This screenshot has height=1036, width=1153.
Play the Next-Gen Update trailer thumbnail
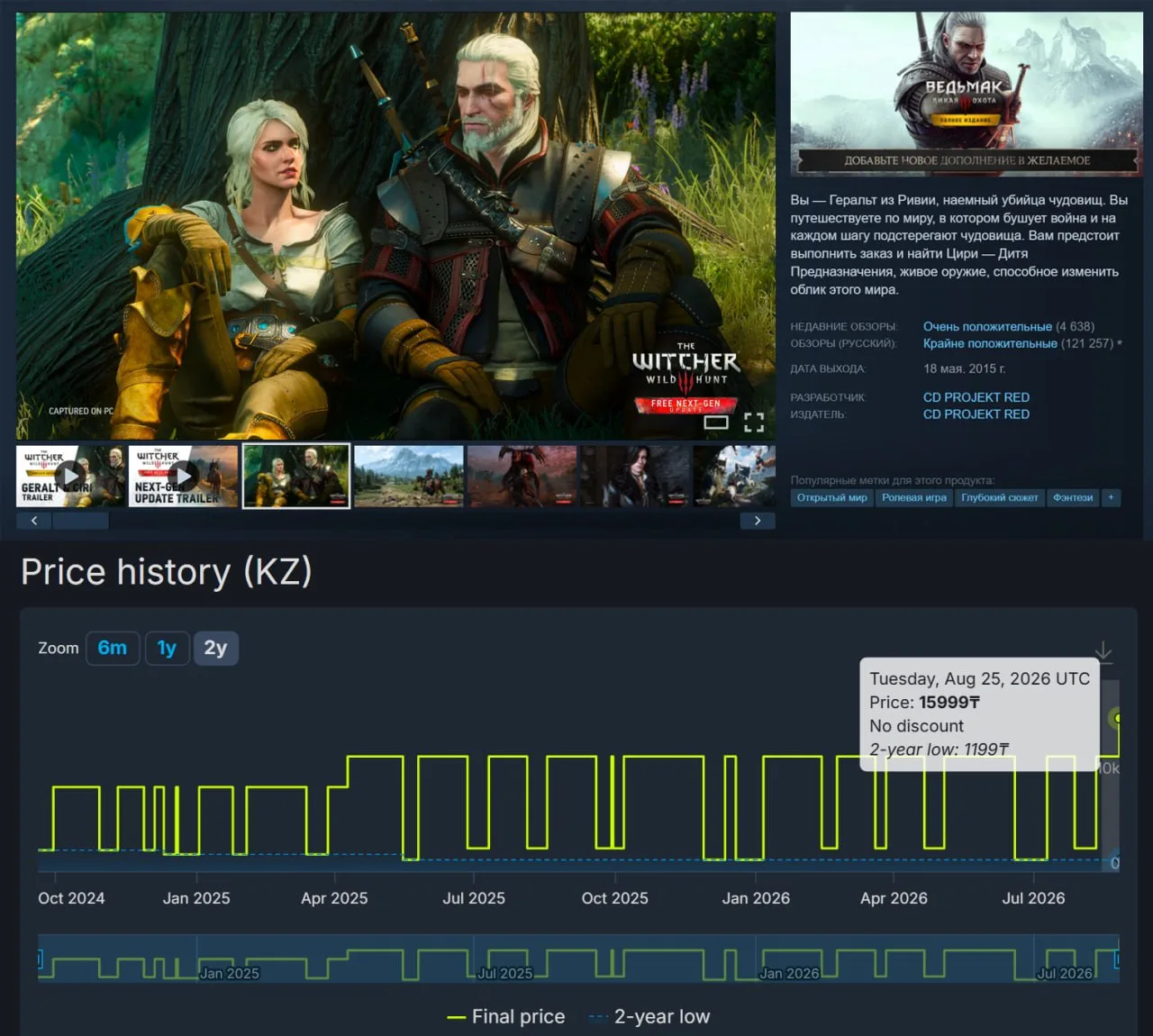coord(183,476)
